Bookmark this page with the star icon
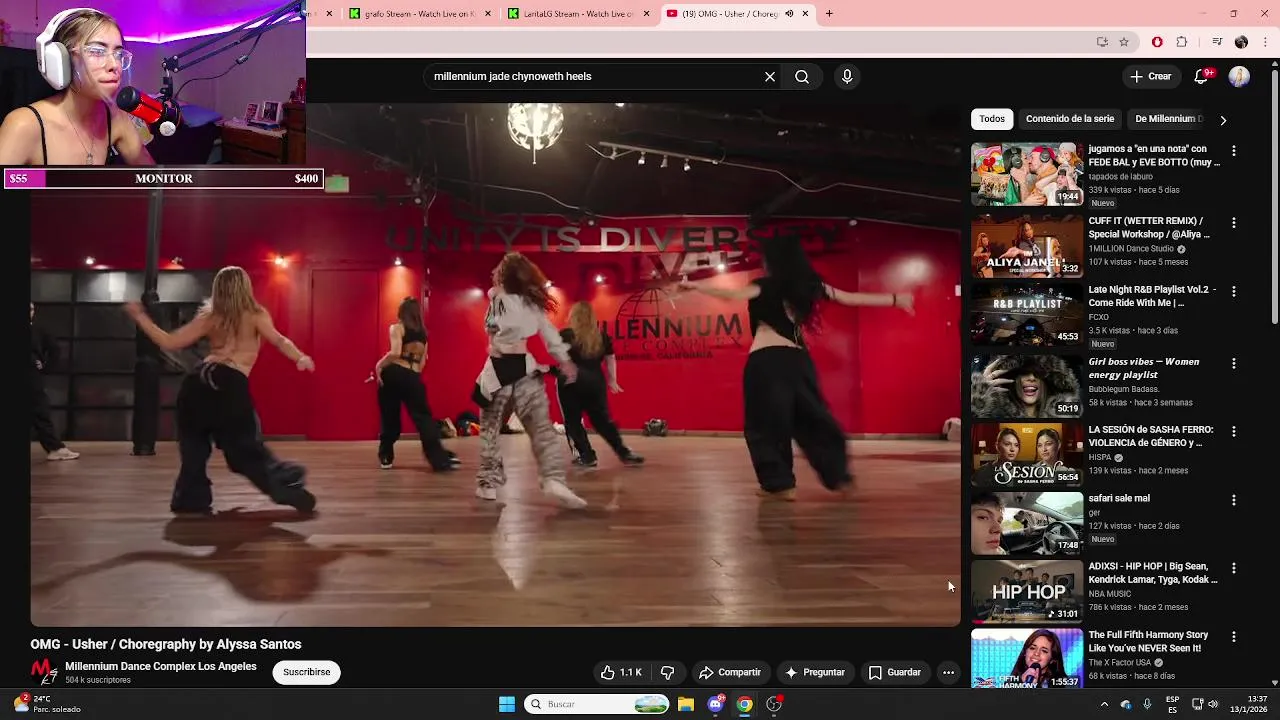 pyautogui.click(x=1124, y=42)
